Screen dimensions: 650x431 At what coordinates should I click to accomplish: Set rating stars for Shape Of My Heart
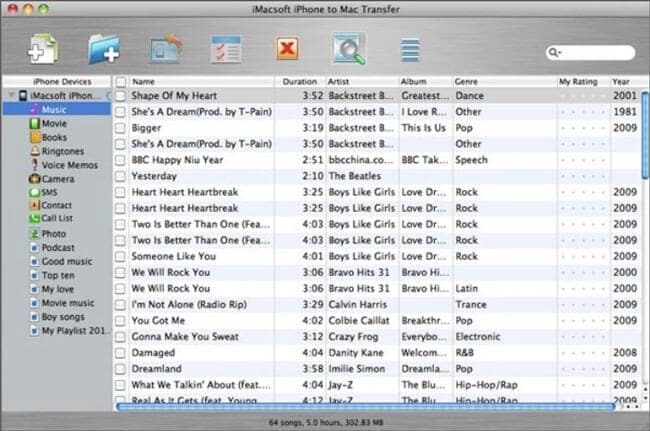click(x=583, y=96)
